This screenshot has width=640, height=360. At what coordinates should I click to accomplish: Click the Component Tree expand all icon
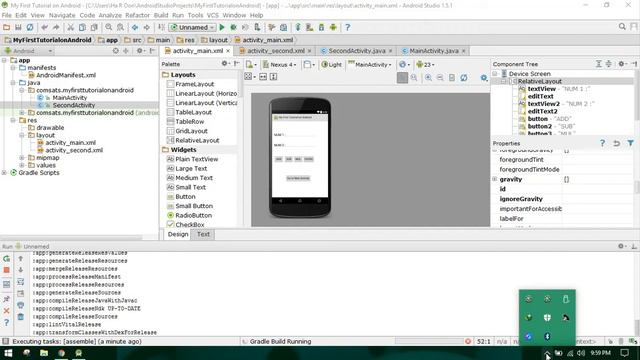598,64
